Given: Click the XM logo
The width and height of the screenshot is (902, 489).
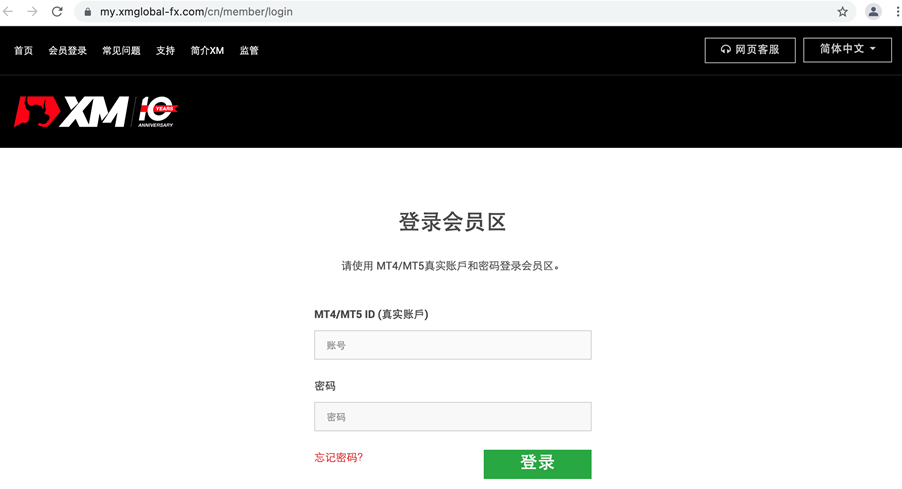Looking at the screenshot, I should 70,112.
